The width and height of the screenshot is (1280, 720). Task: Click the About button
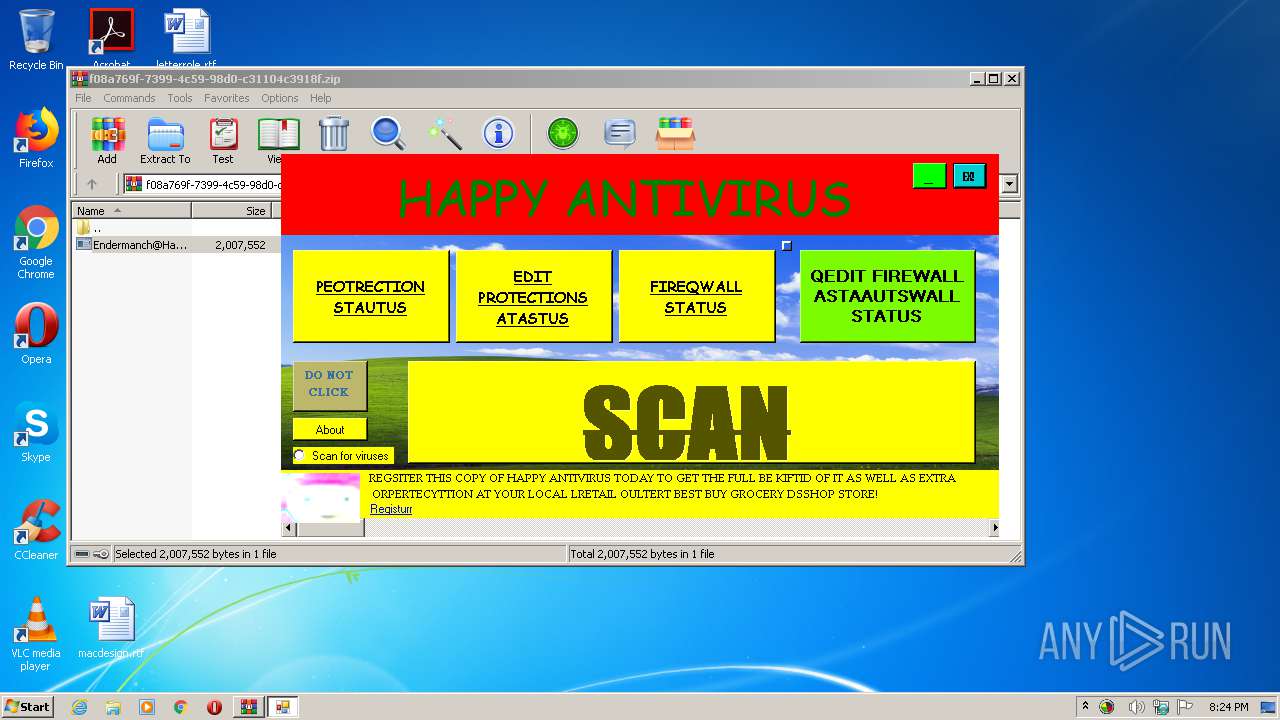(x=329, y=430)
